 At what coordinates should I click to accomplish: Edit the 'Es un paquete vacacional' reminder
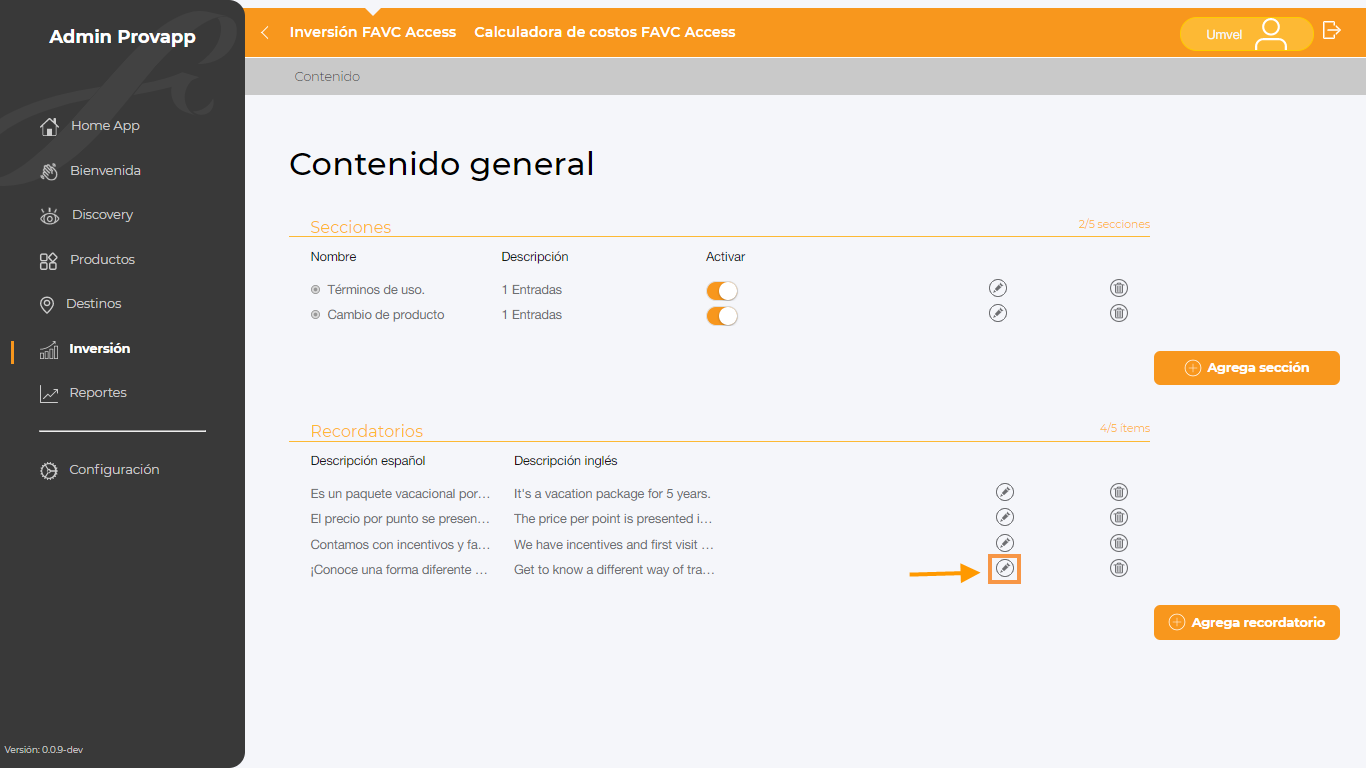(1005, 492)
